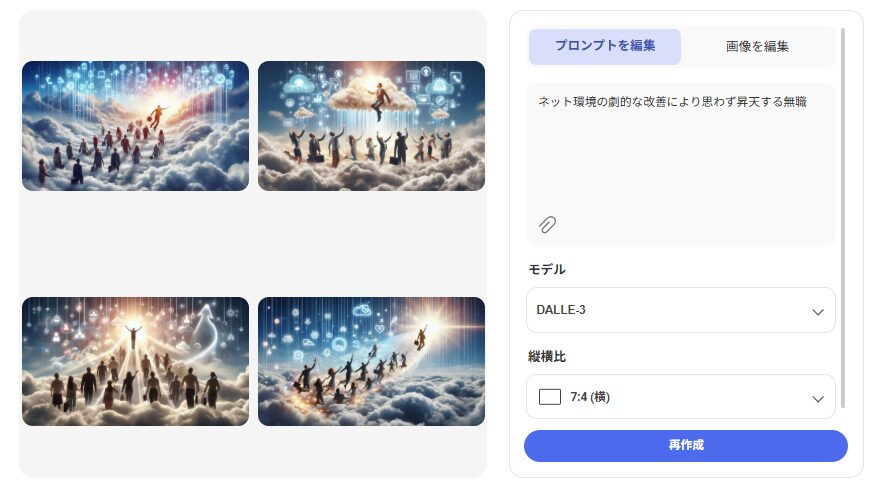Switch to the 画像を編集 tab

[x=757, y=46]
